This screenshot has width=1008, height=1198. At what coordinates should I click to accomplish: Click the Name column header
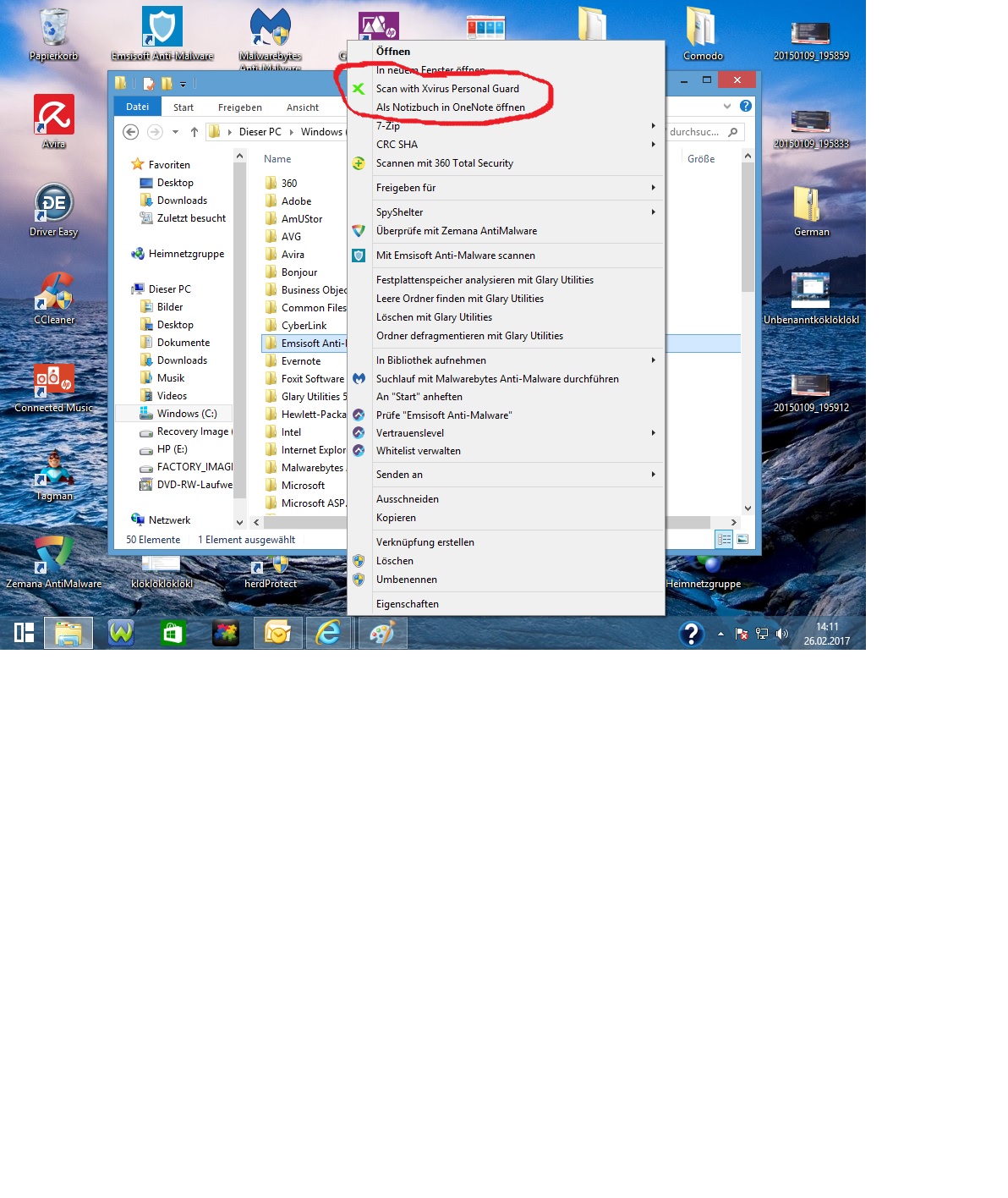[277, 159]
